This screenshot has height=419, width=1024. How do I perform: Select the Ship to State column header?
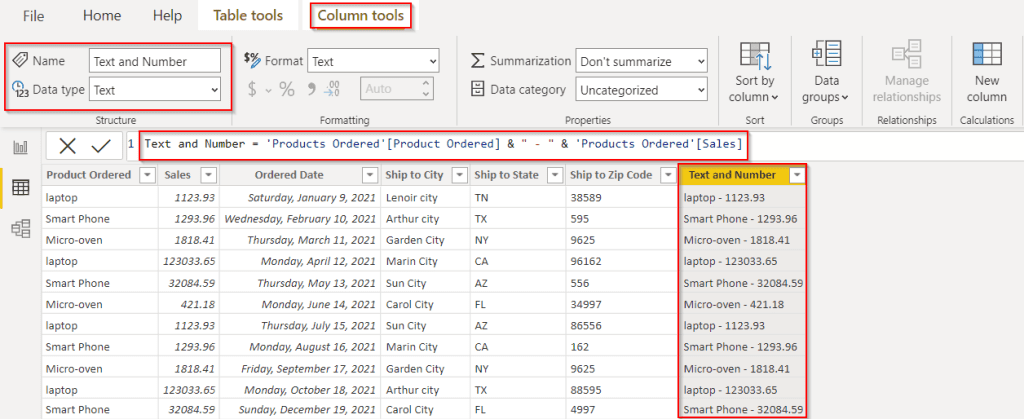pos(507,175)
